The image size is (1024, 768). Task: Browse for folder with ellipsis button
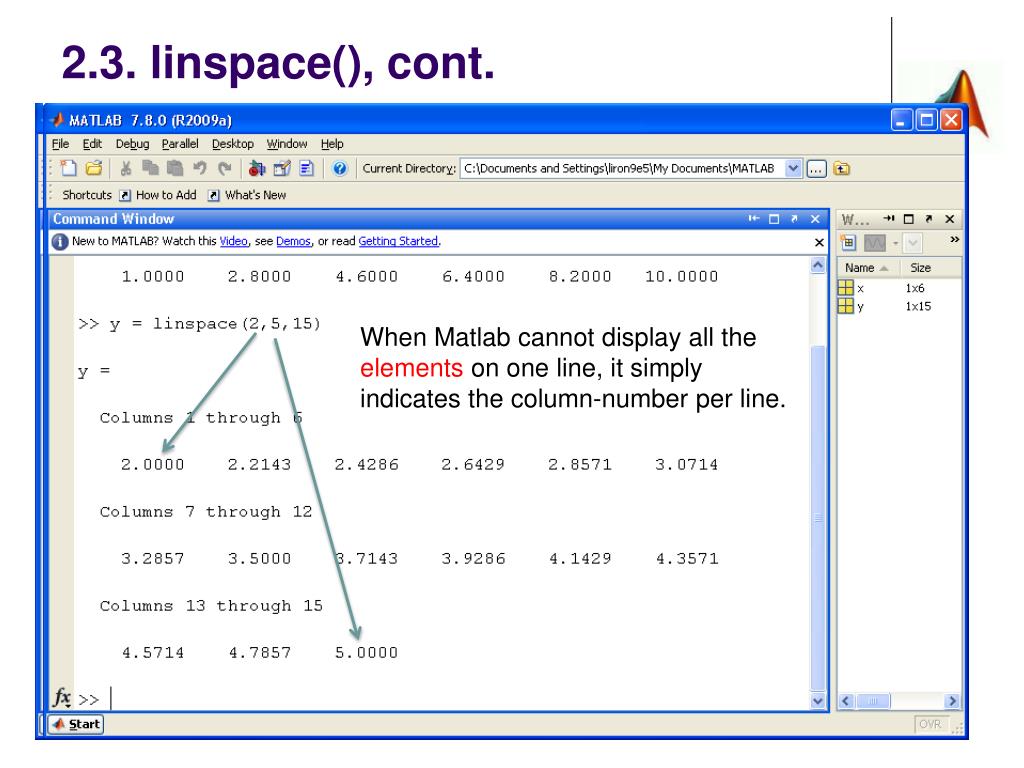point(816,169)
